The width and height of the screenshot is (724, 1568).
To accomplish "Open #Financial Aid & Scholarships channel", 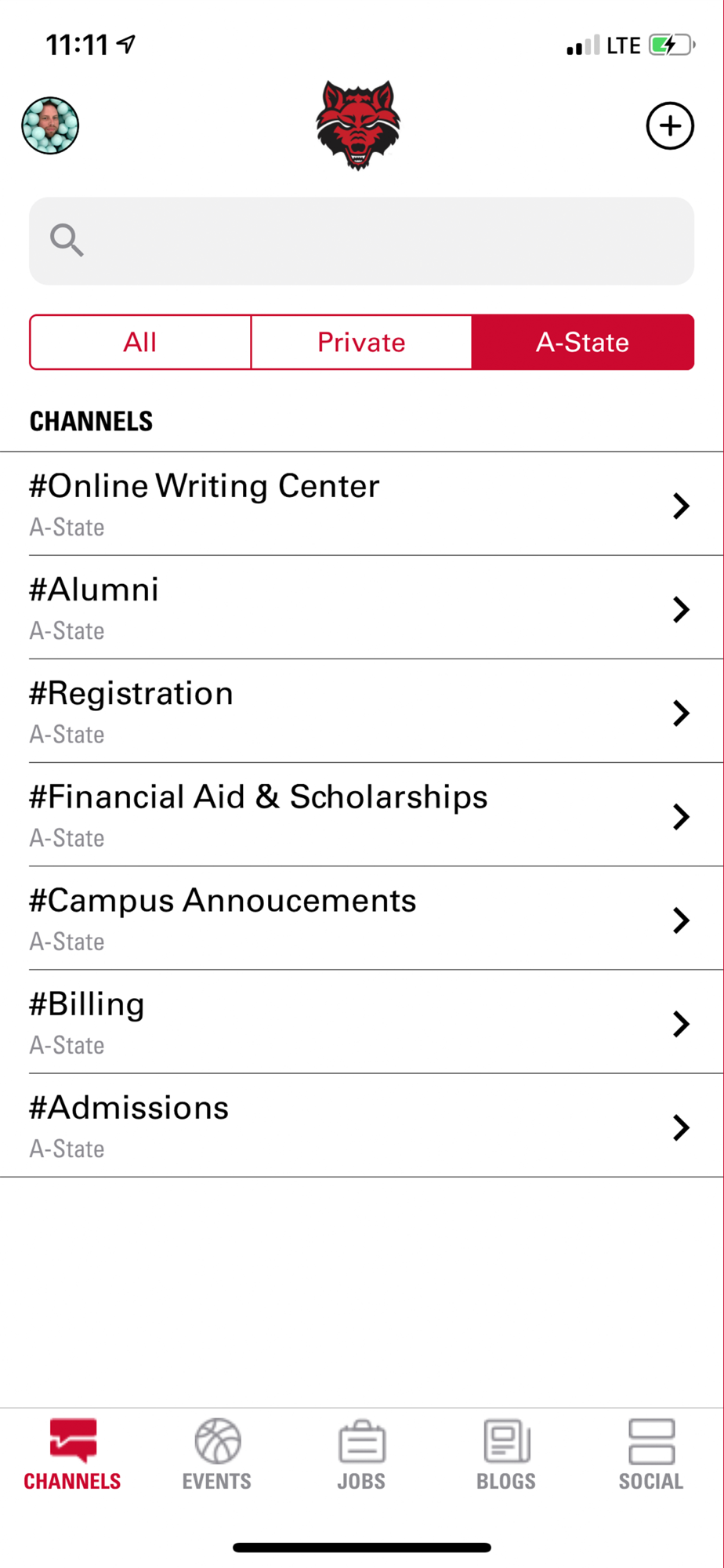I will click(x=259, y=798).
